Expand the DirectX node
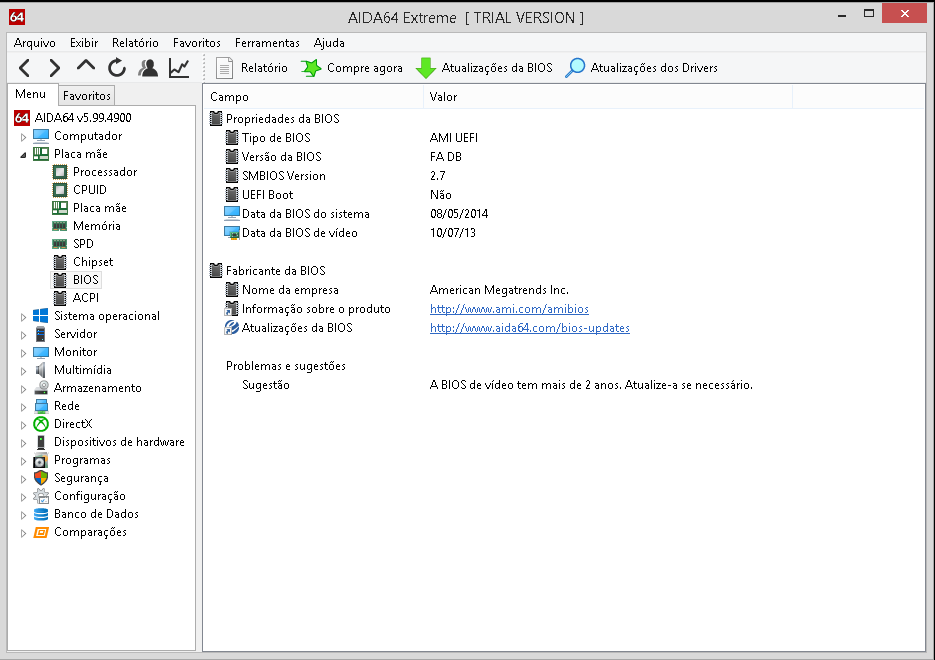 [x=23, y=424]
